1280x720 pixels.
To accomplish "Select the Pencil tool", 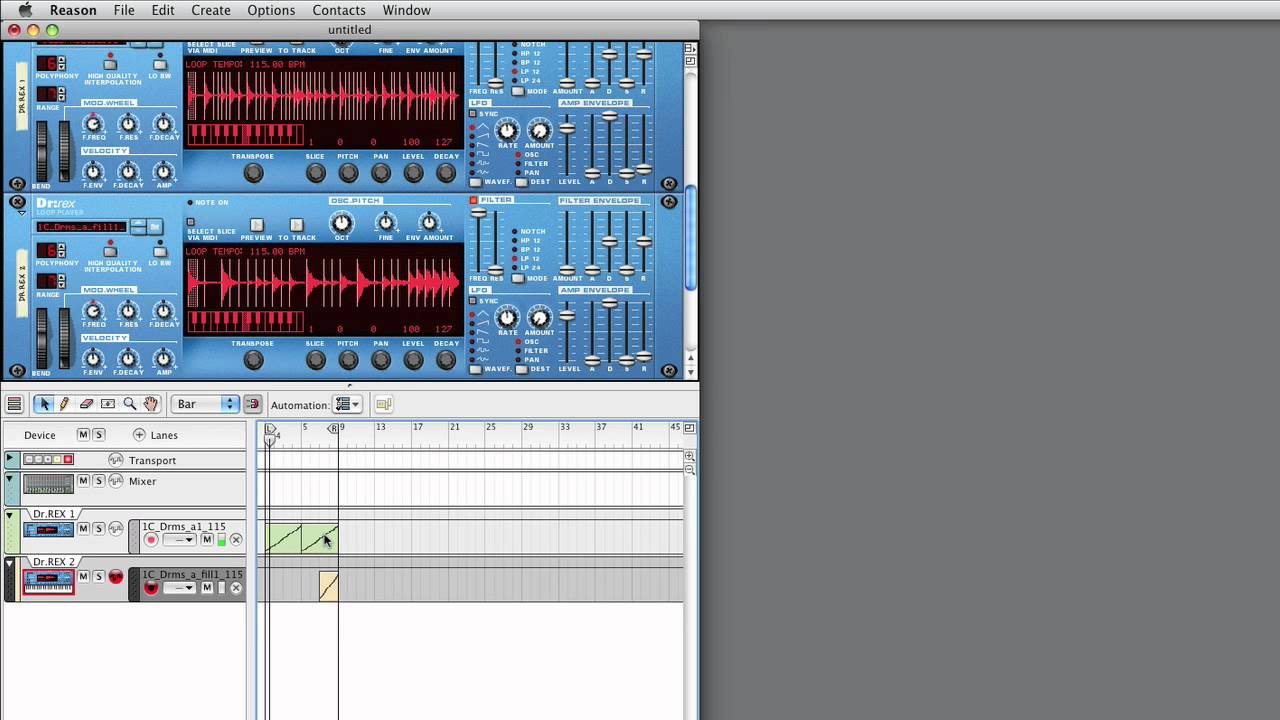I will 64,404.
